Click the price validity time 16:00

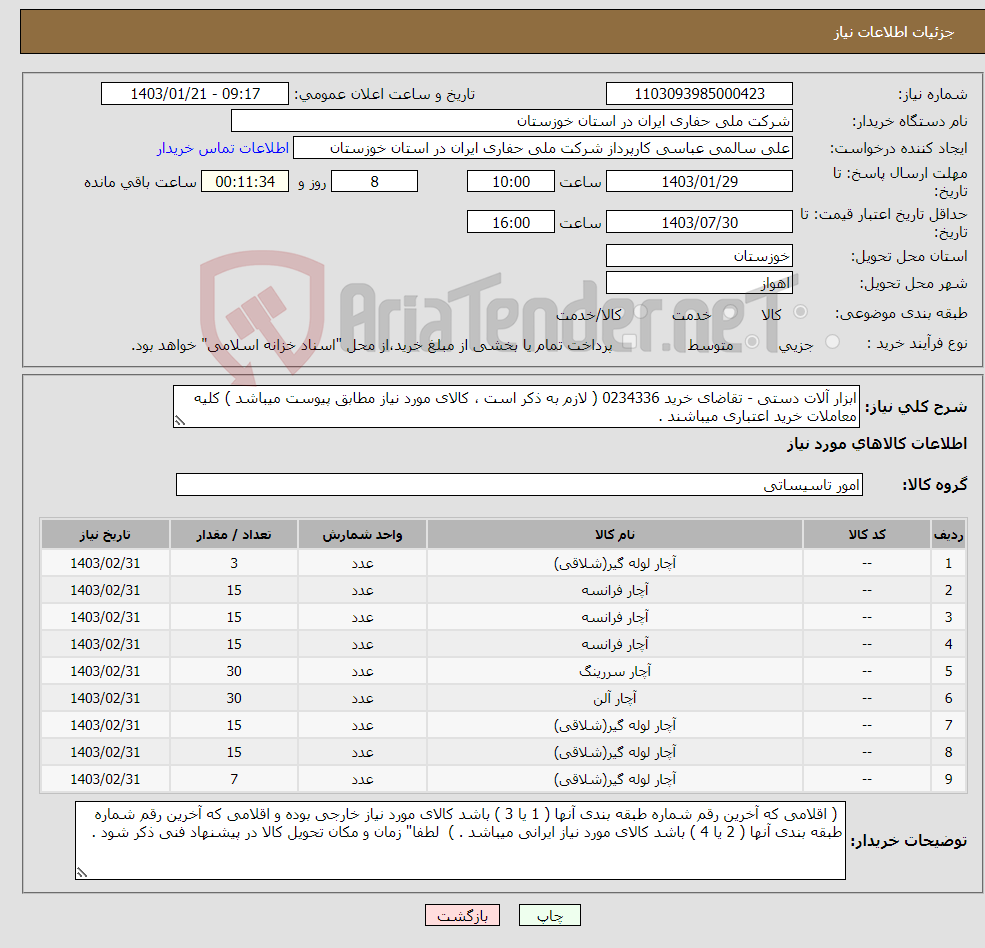(x=511, y=222)
